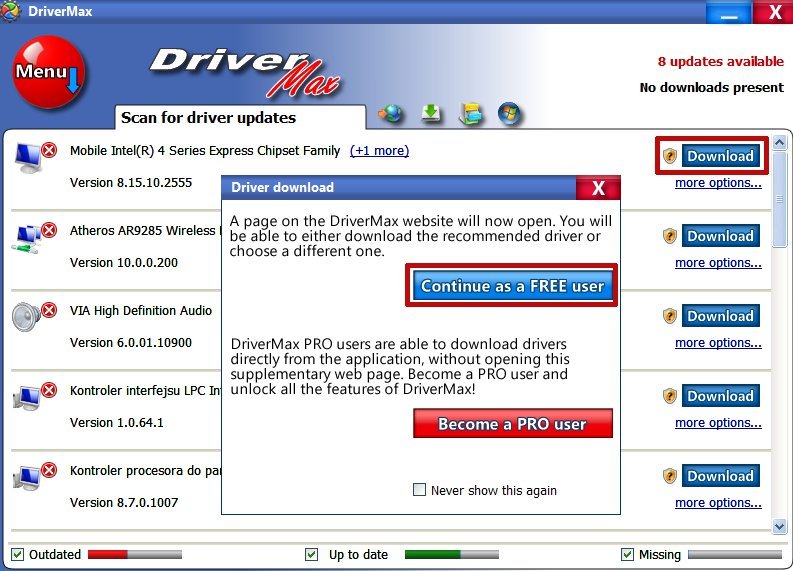This screenshot has height=571, width=793.
Task: Open more options for Intel Chipset
Action: tap(718, 183)
